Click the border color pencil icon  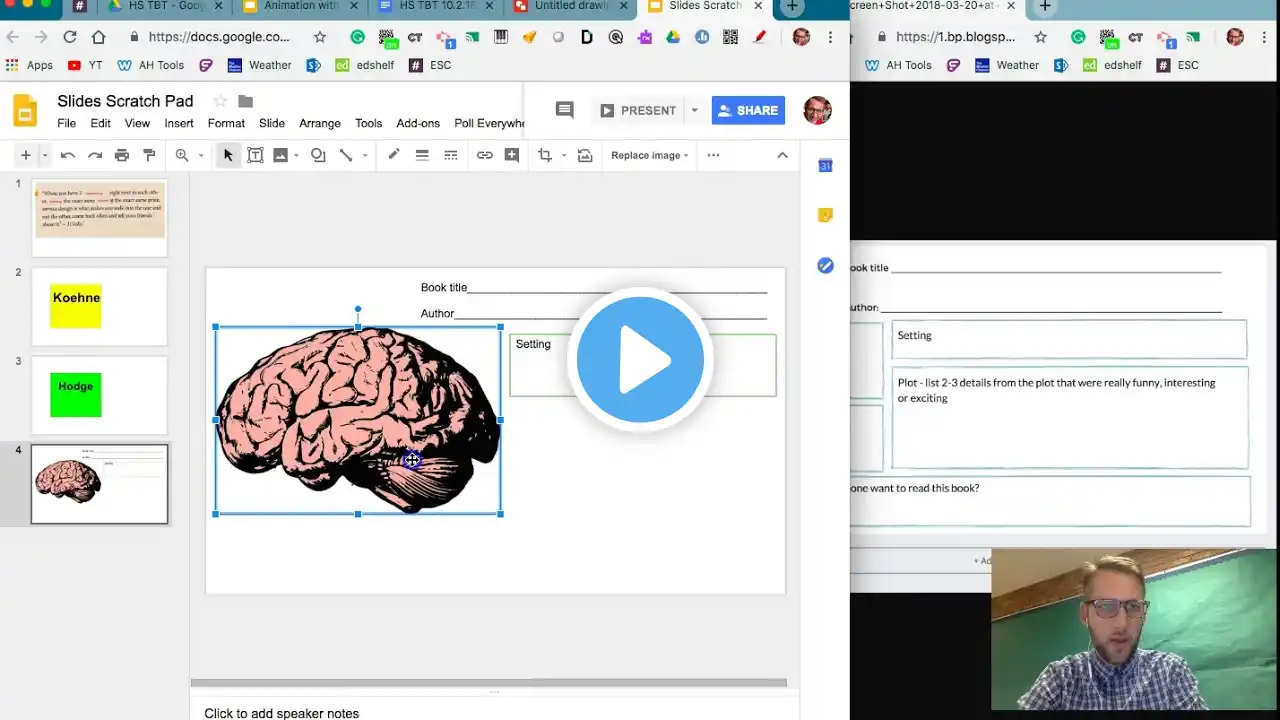click(394, 155)
